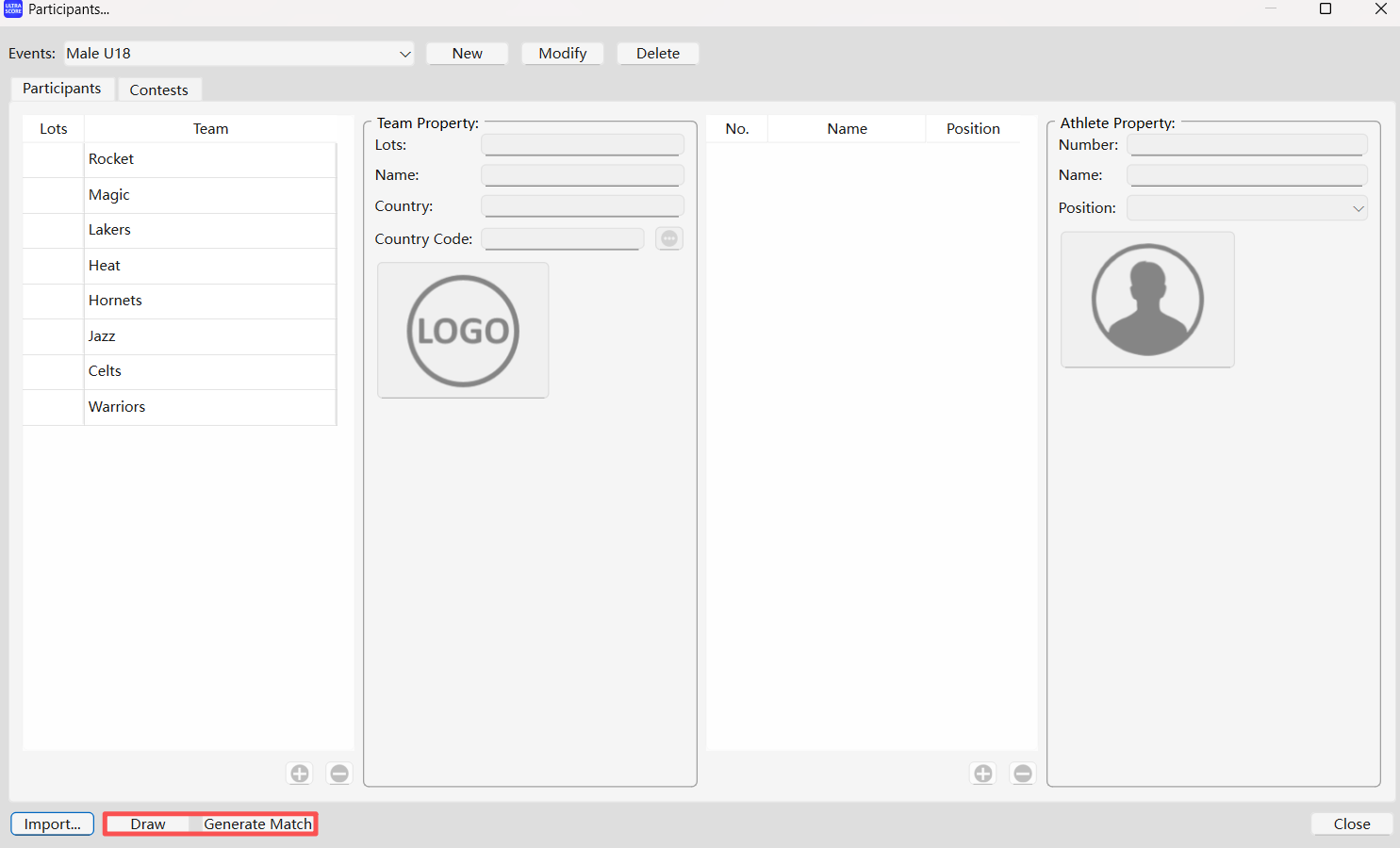Switch to the Contests tab

click(158, 90)
